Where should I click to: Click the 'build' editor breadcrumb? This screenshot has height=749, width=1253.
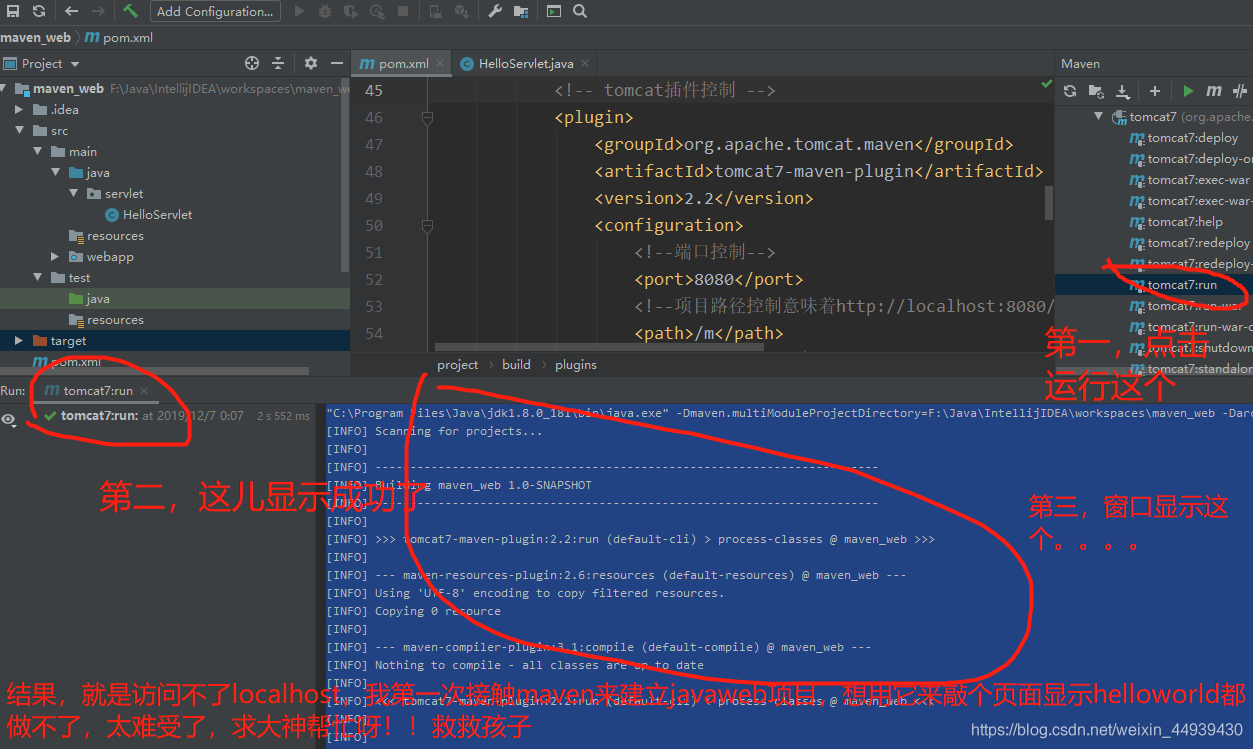(x=516, y=365)
